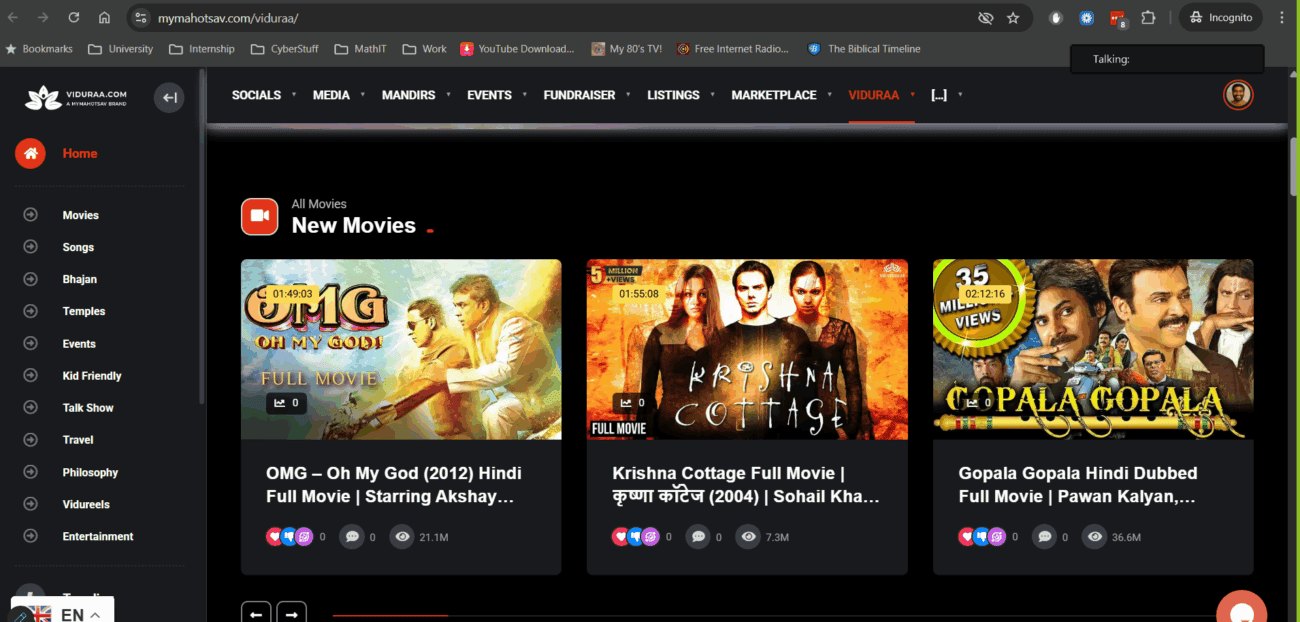
Task: Open Gopala Gopala movie thumbnail
Action: pos(1092,349)
